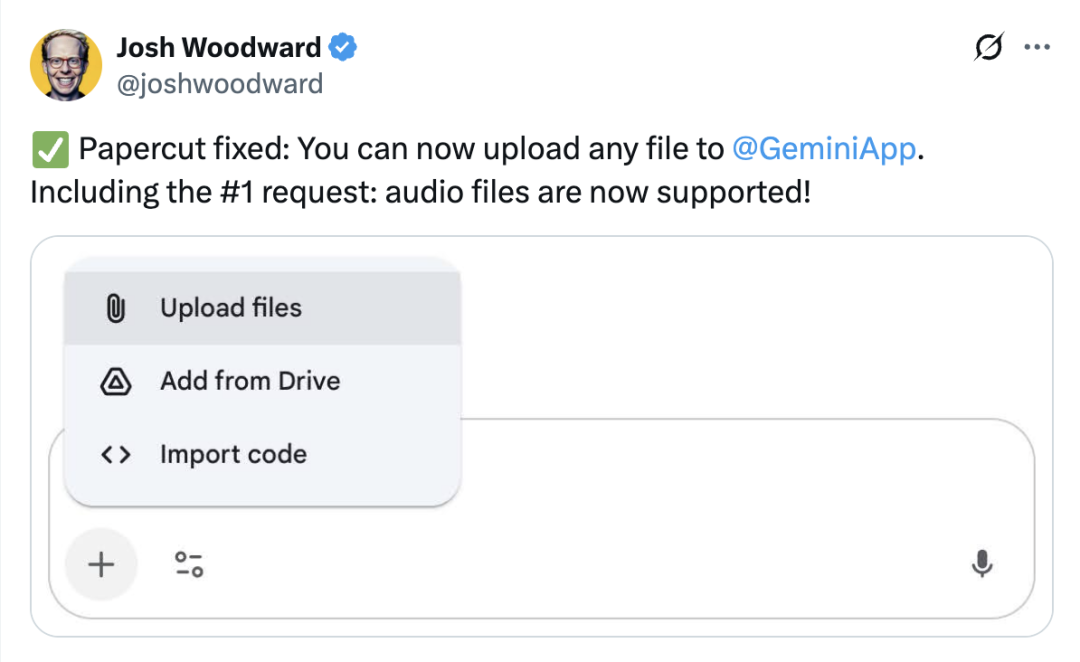Click the blue verified badge

[342, 47]
